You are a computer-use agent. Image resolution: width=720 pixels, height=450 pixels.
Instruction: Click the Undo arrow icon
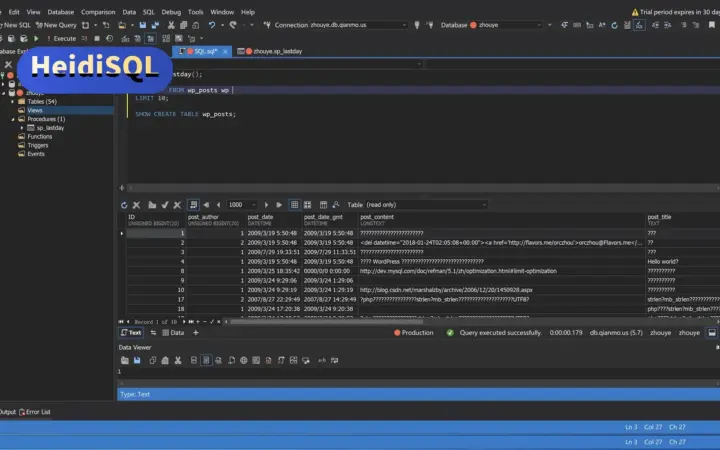211,25
